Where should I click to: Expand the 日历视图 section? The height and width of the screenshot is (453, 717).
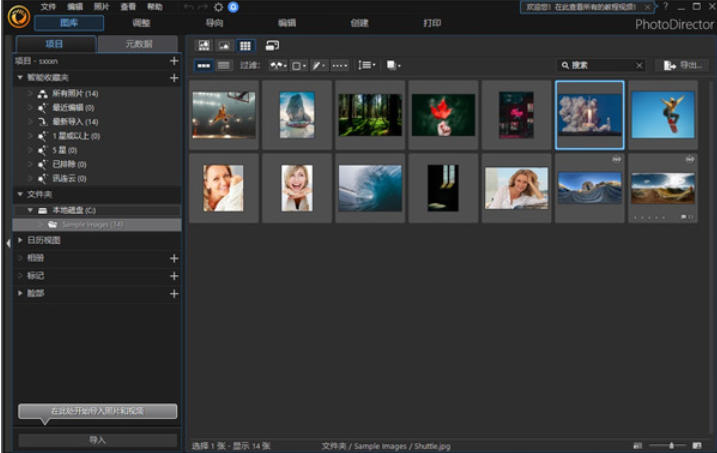(x=20, y=240)
